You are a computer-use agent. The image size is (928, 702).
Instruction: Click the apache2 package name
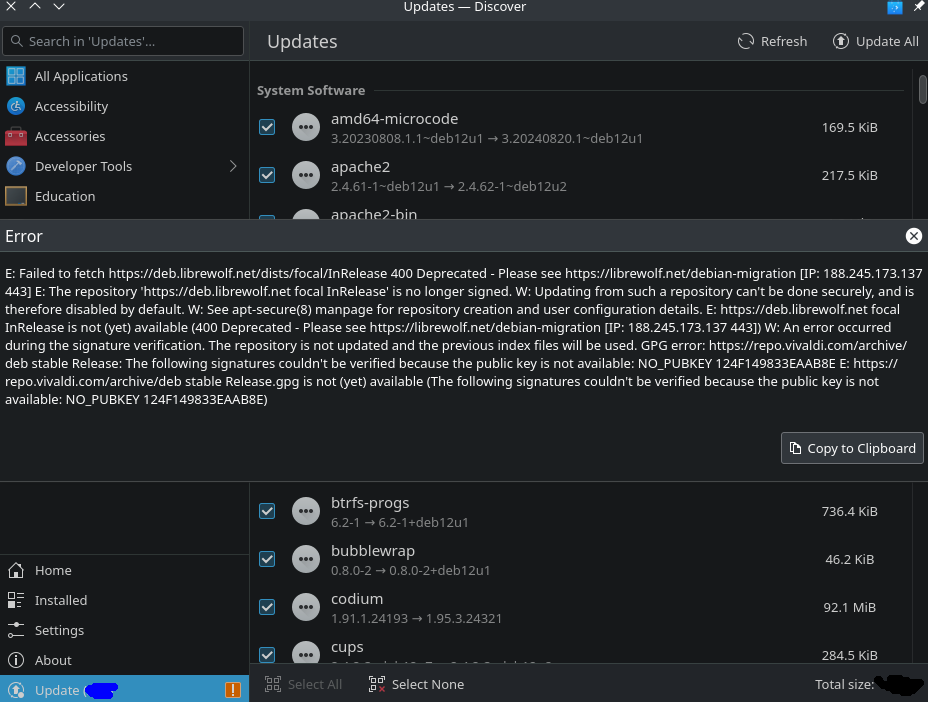pyautogui.click(x=360, y=167)
